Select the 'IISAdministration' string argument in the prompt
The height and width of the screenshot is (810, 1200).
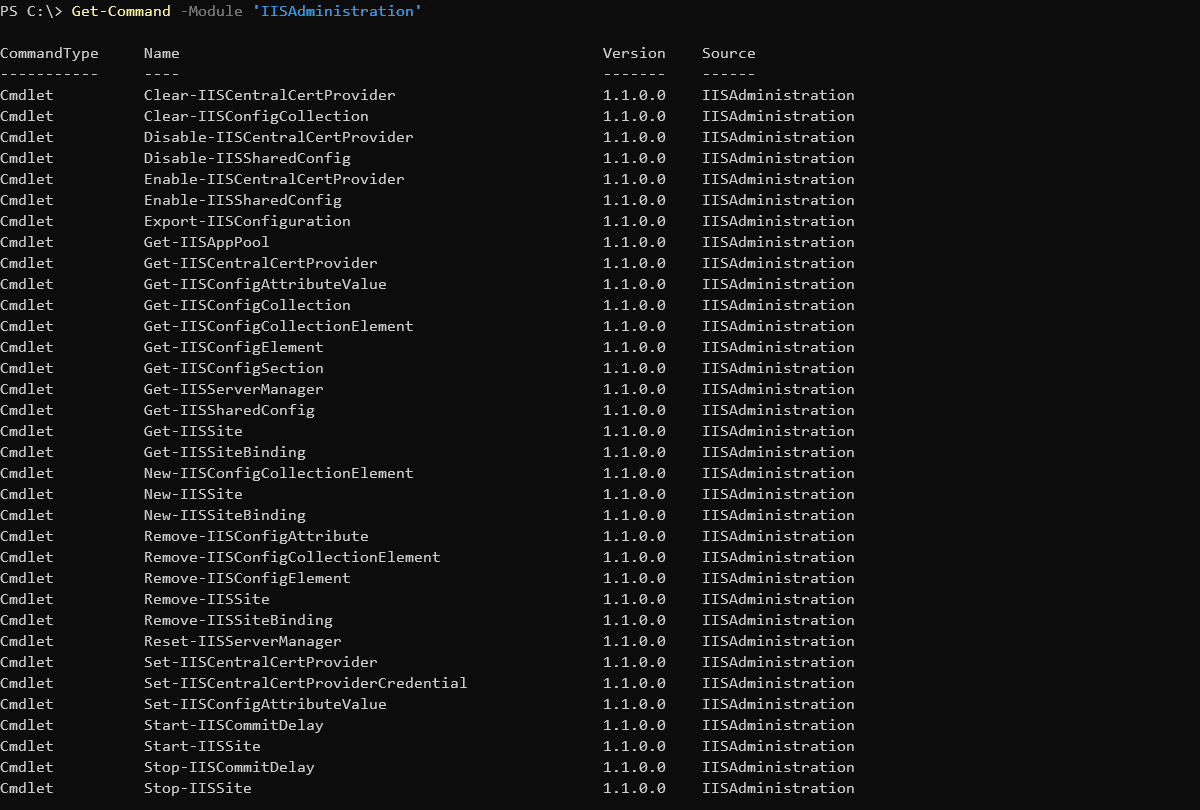pos(336,11)
